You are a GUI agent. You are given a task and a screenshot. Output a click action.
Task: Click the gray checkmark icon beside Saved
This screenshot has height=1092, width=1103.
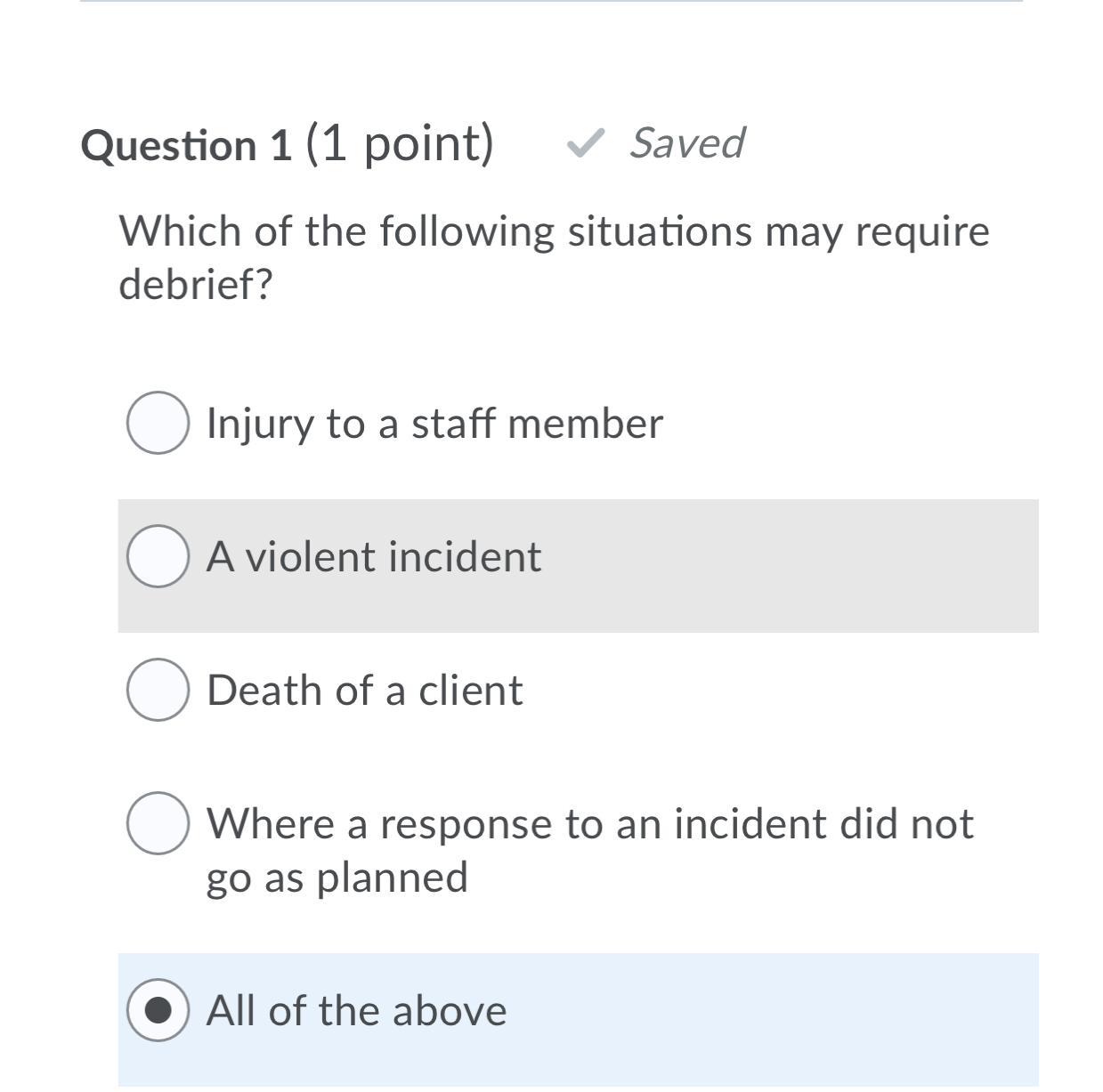pos(586,142)
